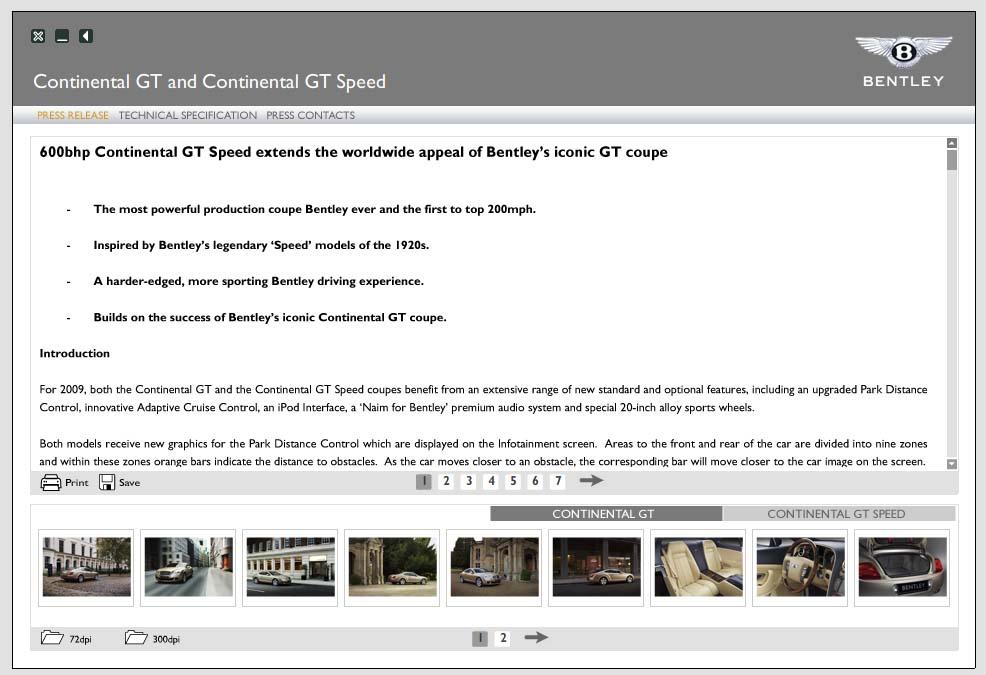Open fifth thumbnail of car in front of mansion
This screenshot has height=675, width=986.
pyautogui.click(x=494, y=567)
